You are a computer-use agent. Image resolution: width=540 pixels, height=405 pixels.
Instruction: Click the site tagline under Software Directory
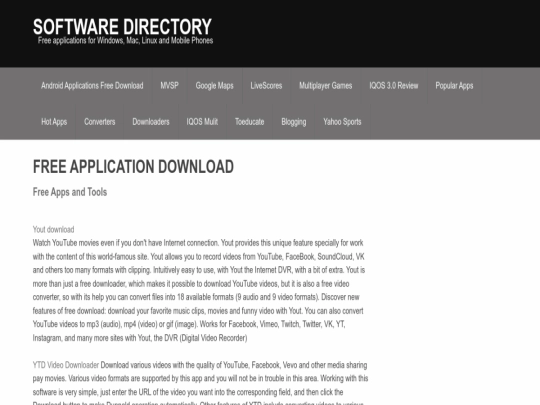[125, 40]
